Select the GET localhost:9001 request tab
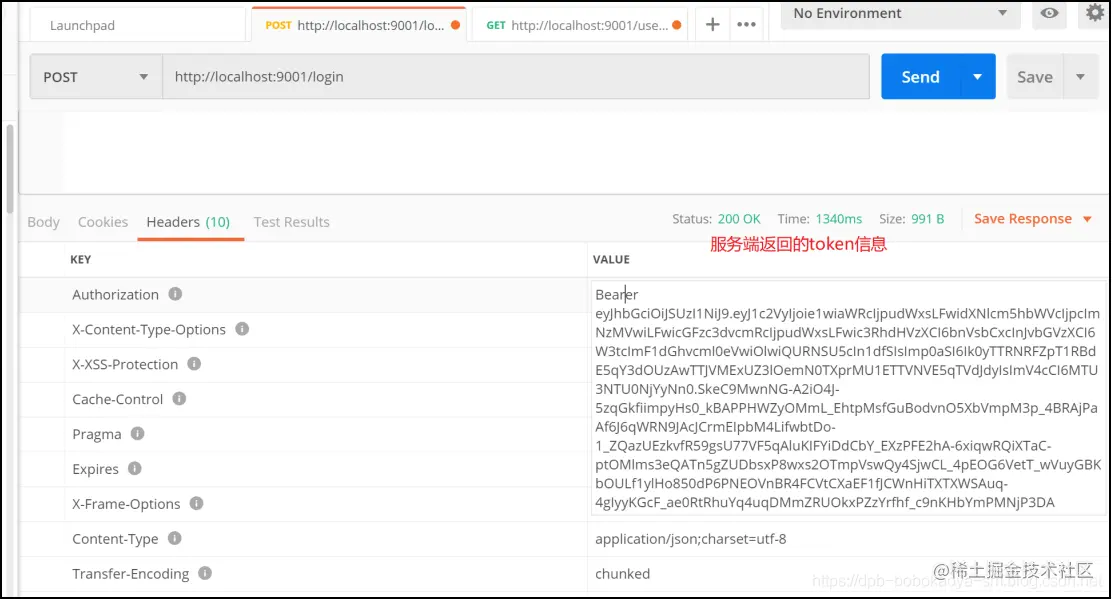This screenshot has width=1112, height=599. coord(579,25)
